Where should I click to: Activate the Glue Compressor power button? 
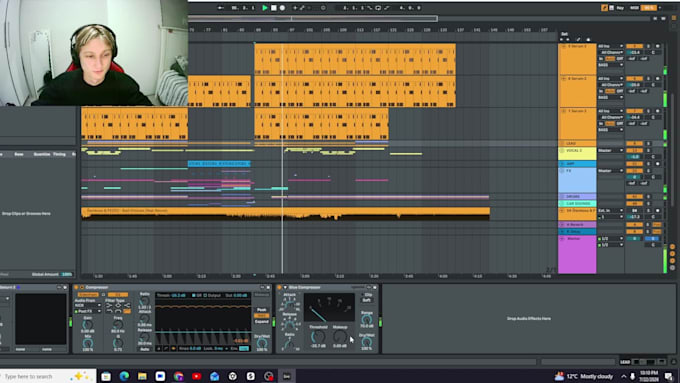coord(279,287)
